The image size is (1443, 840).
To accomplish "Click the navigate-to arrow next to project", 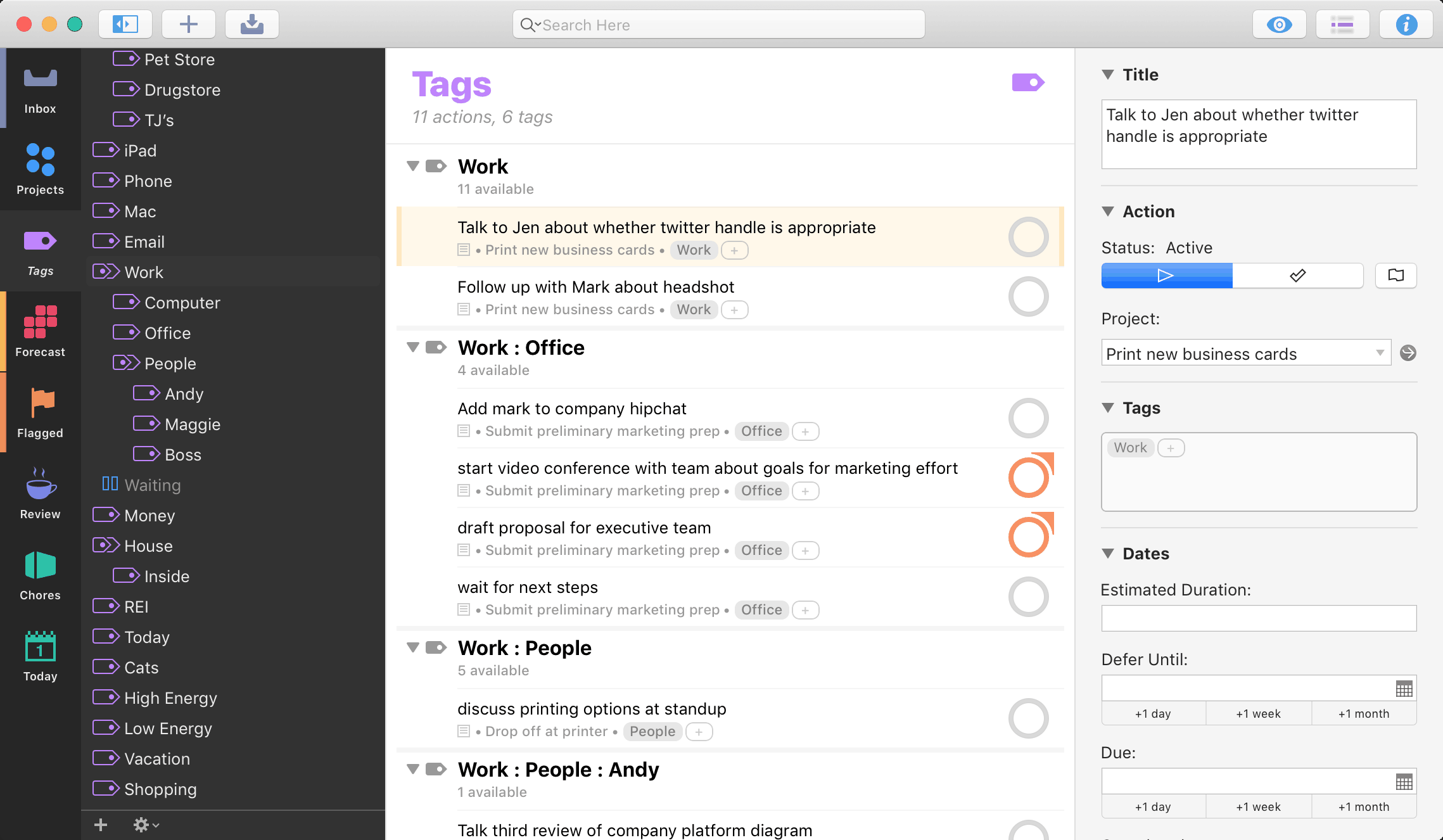I will [x=1408, y=353].
